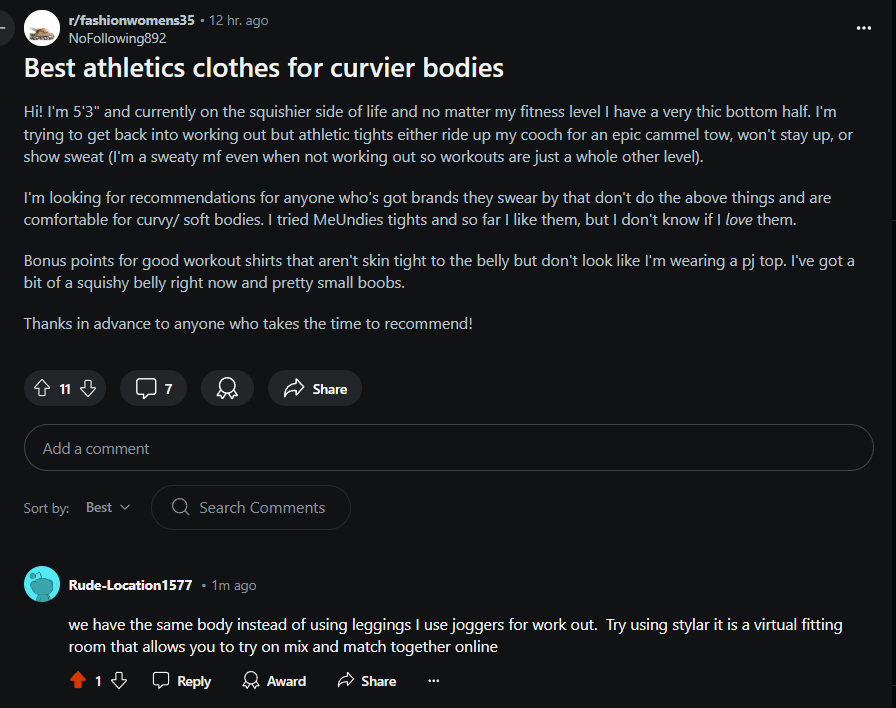Click the Add a comment field
Viewport: 896px width, 708px height.
448,448
